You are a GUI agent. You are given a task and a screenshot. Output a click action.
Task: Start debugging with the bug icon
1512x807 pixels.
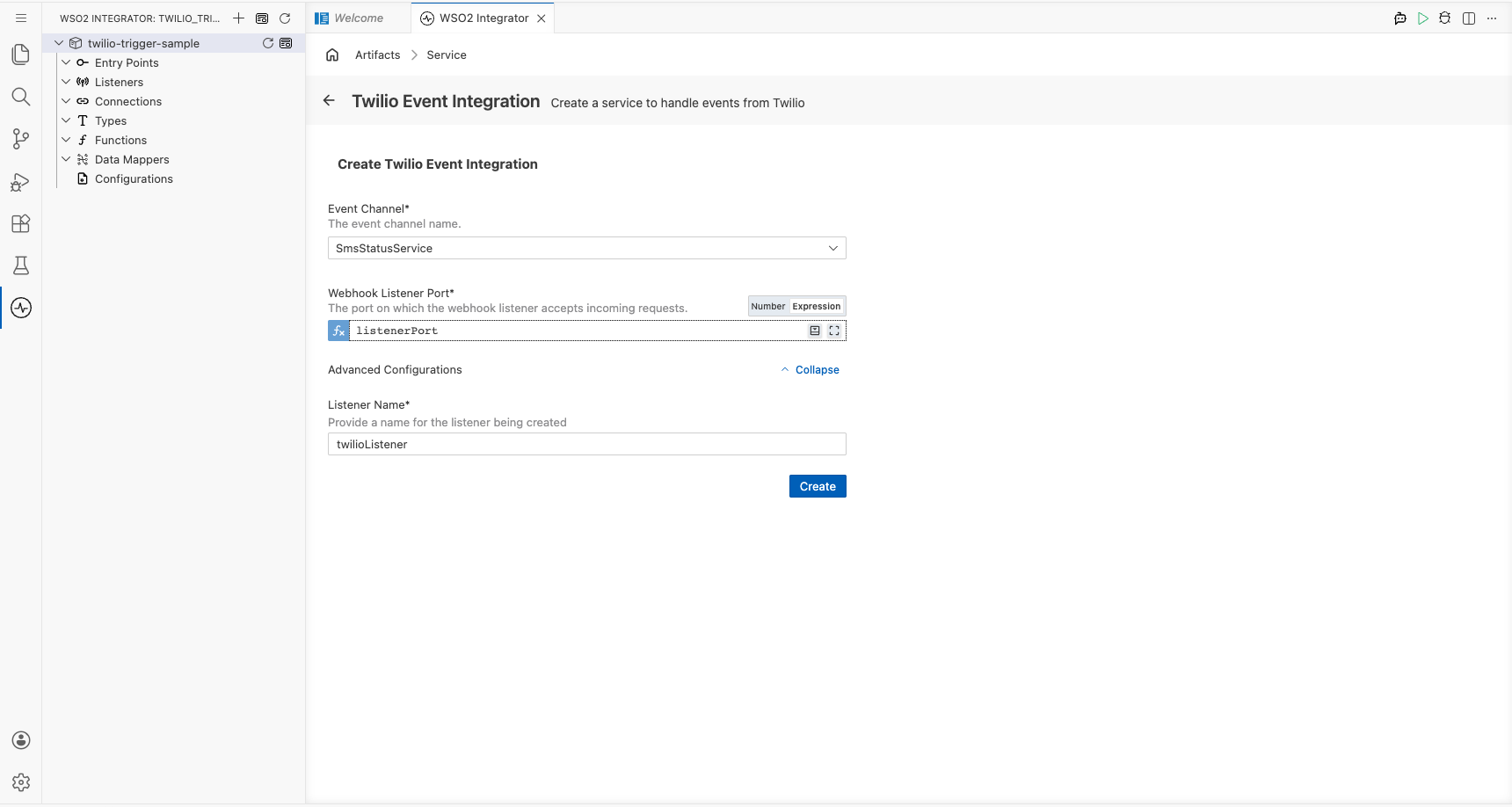(1445, 18)
